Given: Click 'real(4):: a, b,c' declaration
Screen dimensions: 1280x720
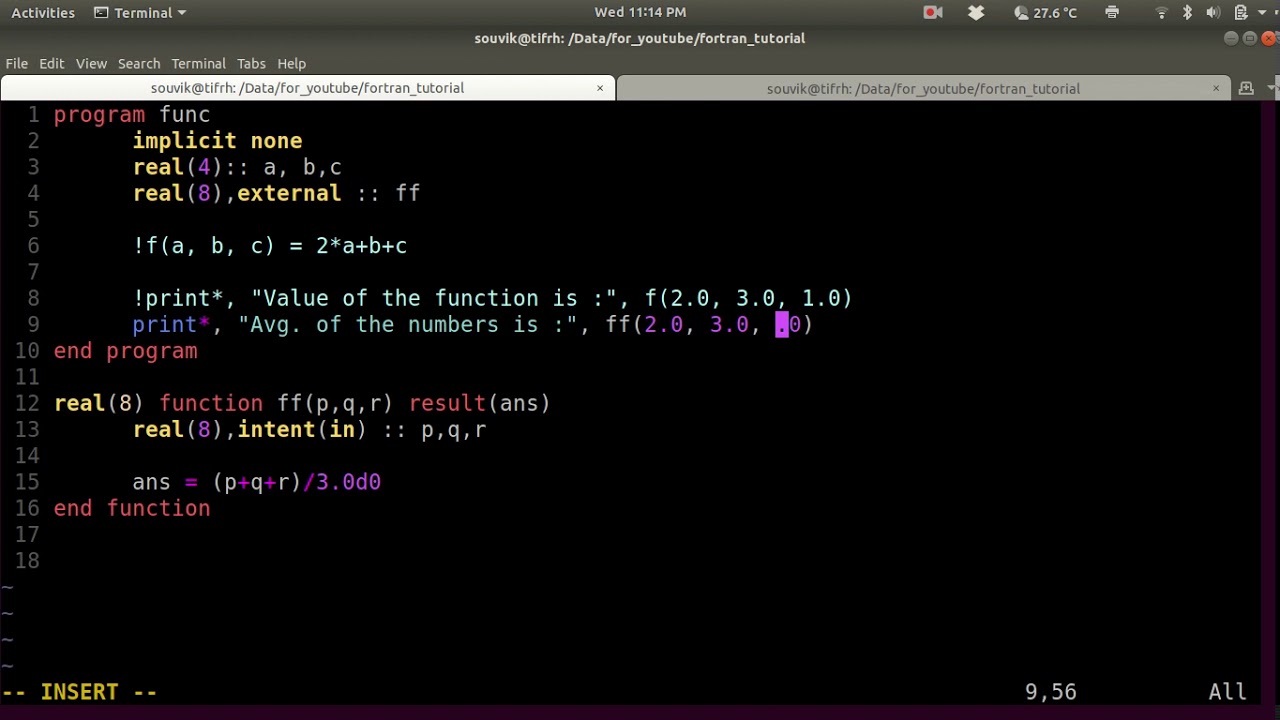Looking at the screenshot, I should pos(237,167).
